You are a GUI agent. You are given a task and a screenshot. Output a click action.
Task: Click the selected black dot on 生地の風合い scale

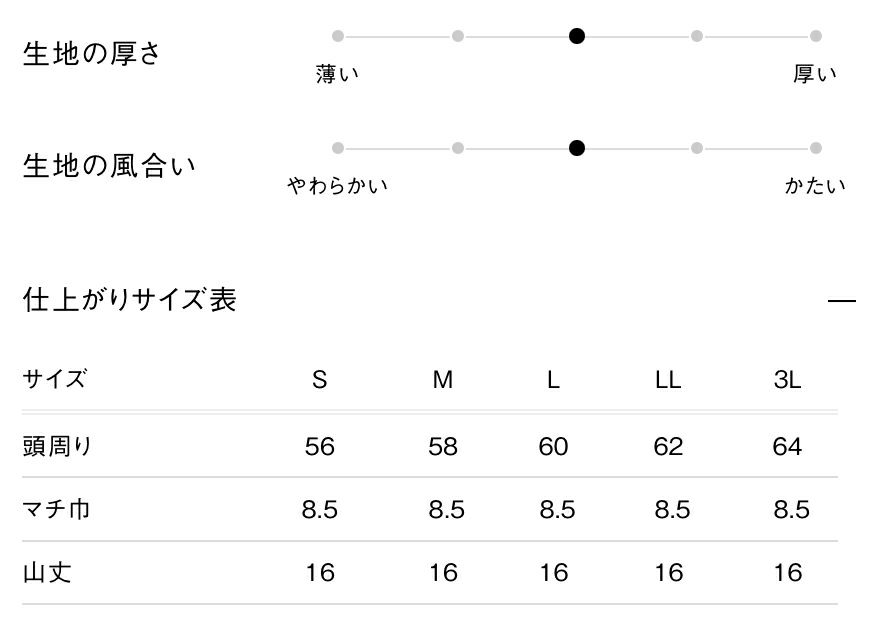click(x=577, y=148)
